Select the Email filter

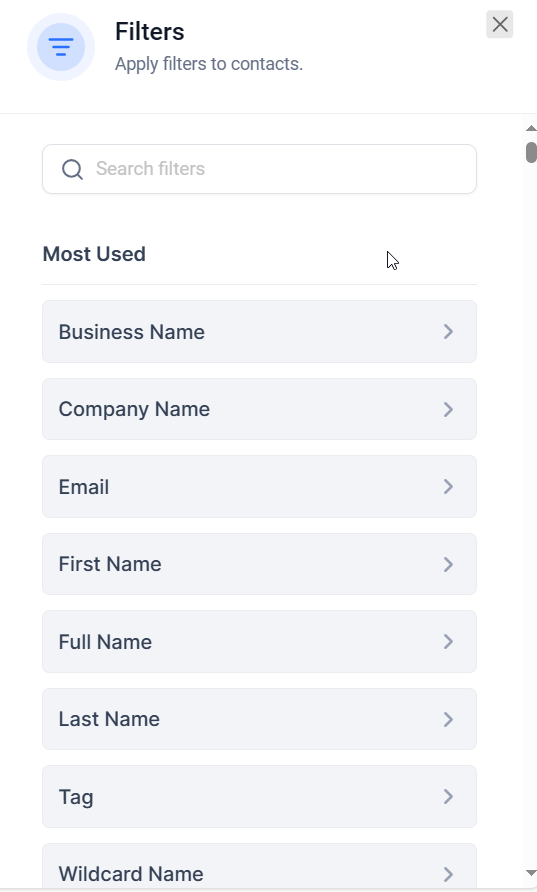pyautogui.click(x=259, y=486)
